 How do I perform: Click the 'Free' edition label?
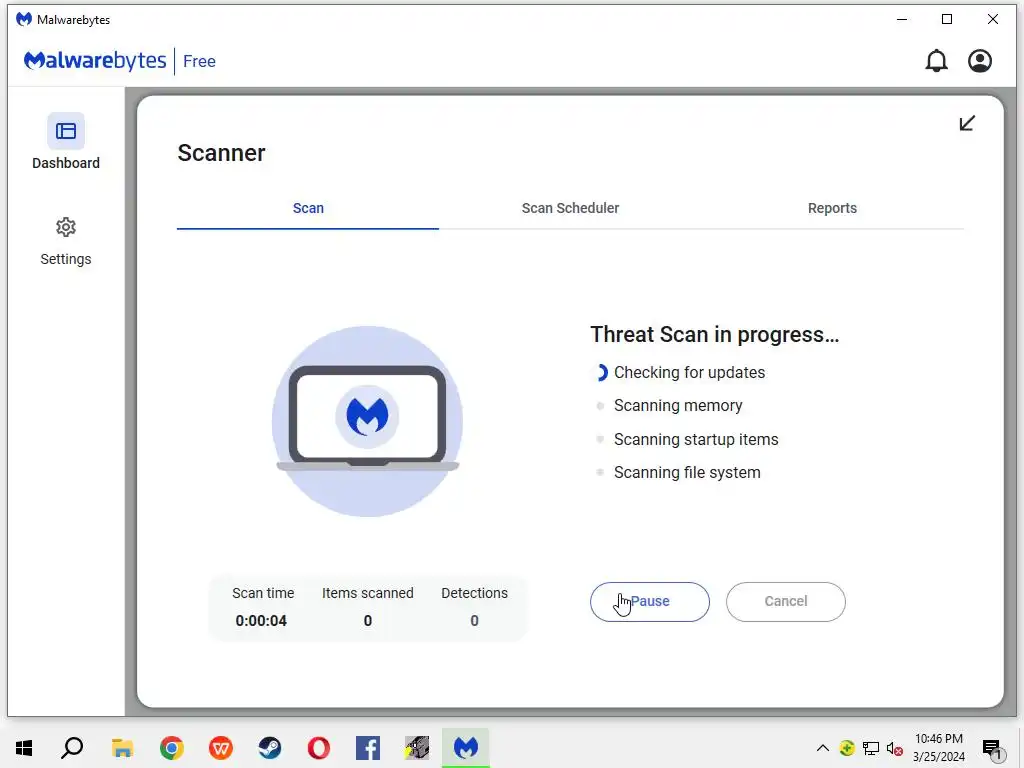pos(199,61)
